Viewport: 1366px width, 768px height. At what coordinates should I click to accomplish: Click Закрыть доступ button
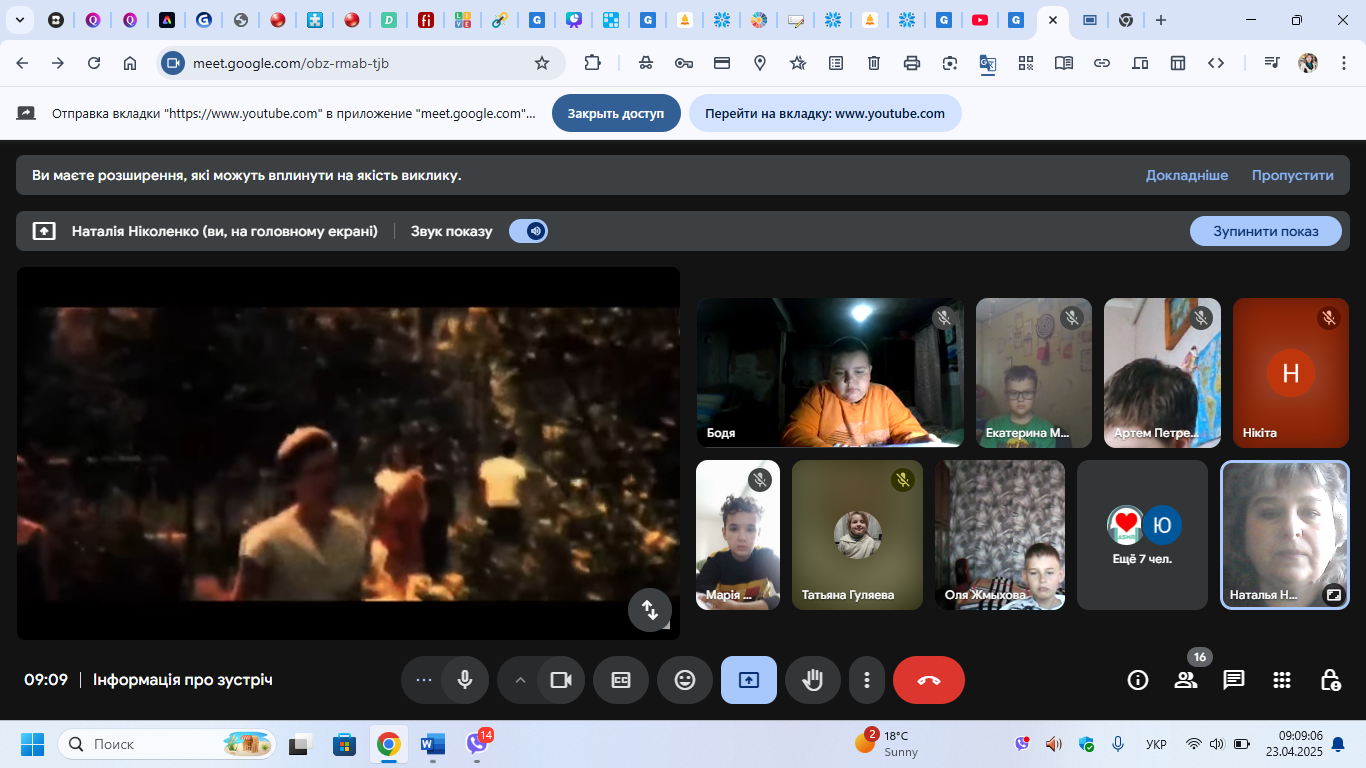click(x=616, y=113)
